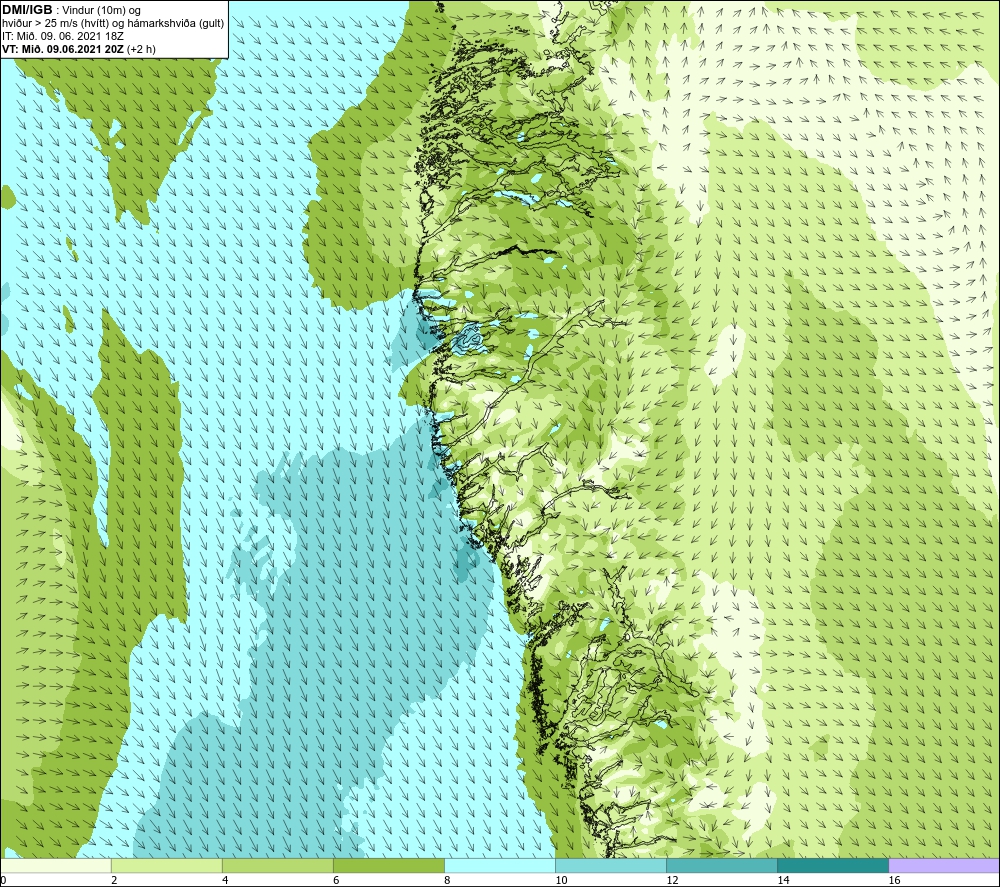Click the 14–16 m/s dark teal swatch

click(833, 865)
